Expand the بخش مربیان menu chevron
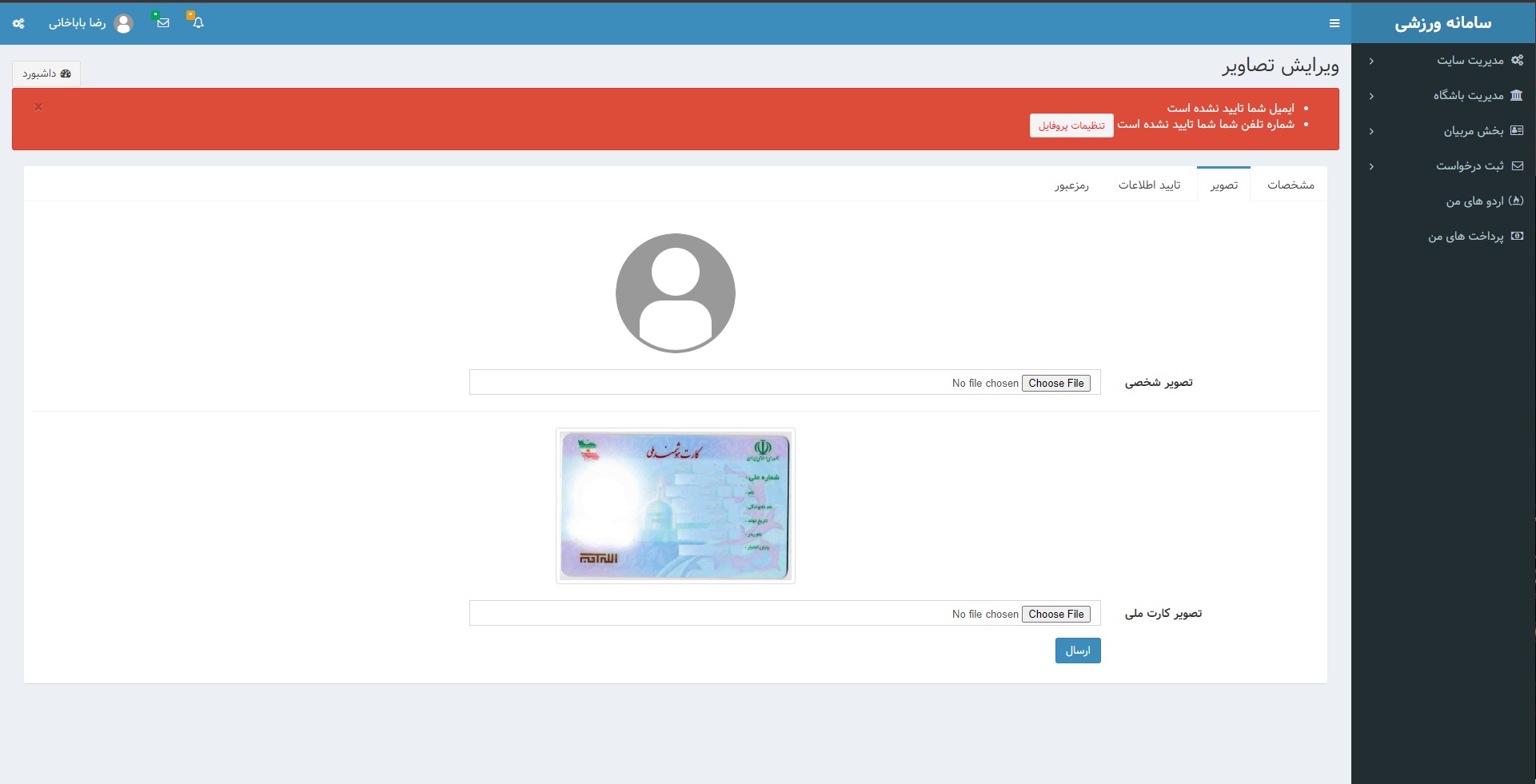 [1371, 131]
